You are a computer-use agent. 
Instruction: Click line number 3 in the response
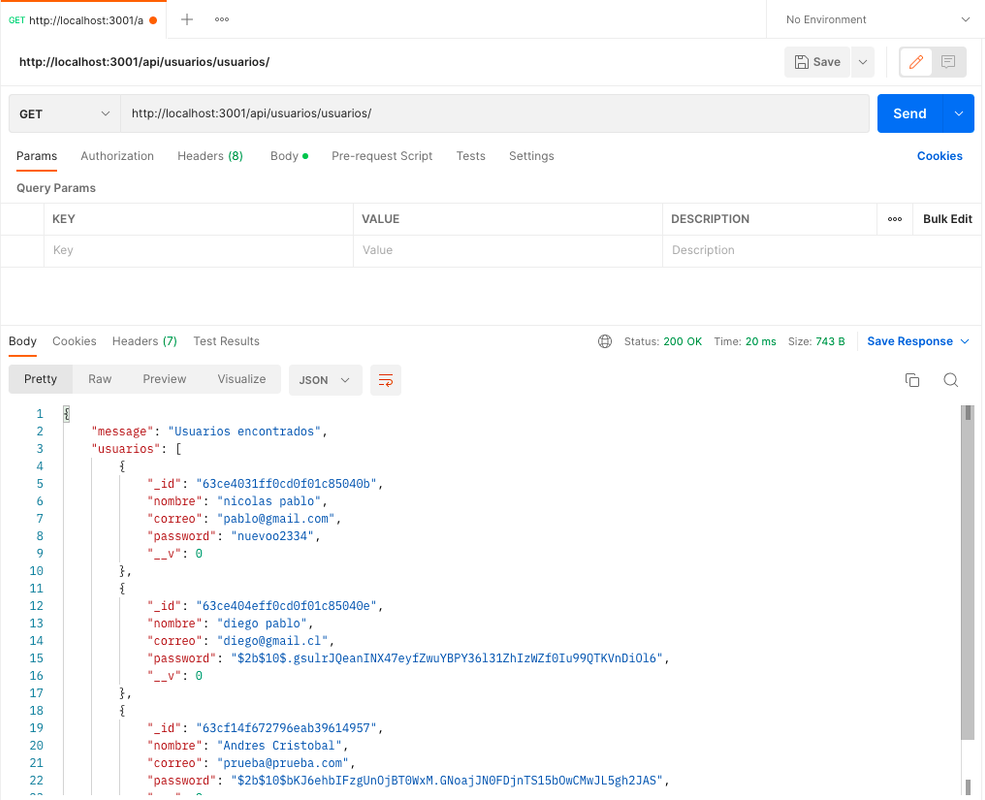(x=40, y=449)
